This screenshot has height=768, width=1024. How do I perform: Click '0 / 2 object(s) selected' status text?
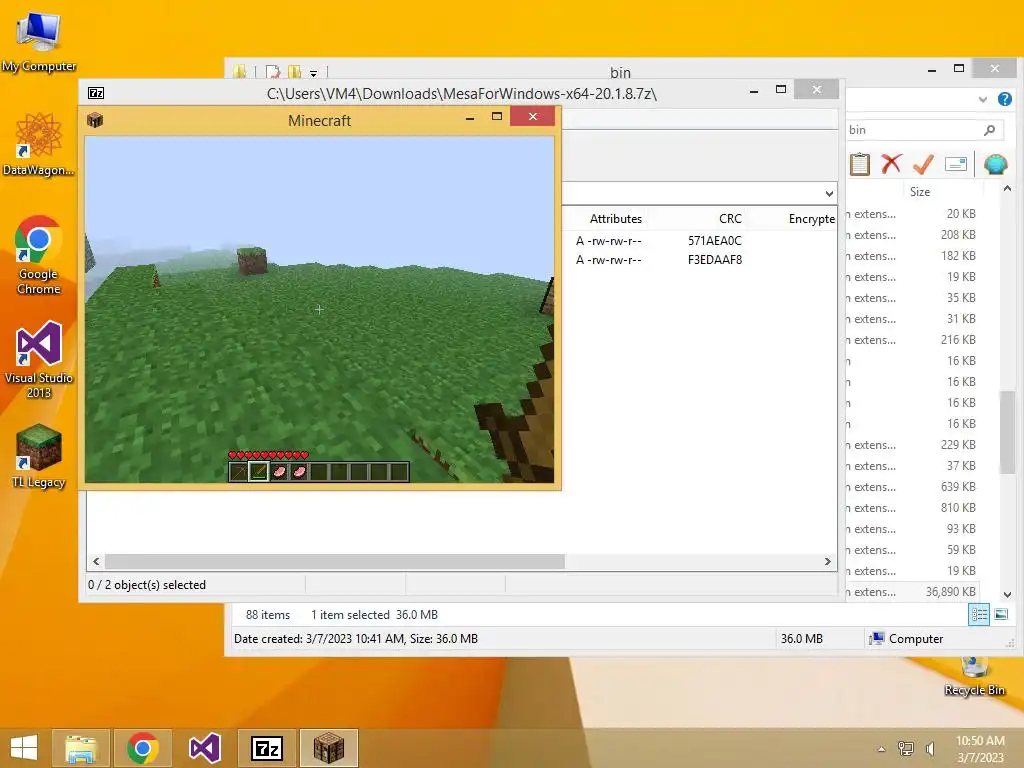tap(147, 585)
